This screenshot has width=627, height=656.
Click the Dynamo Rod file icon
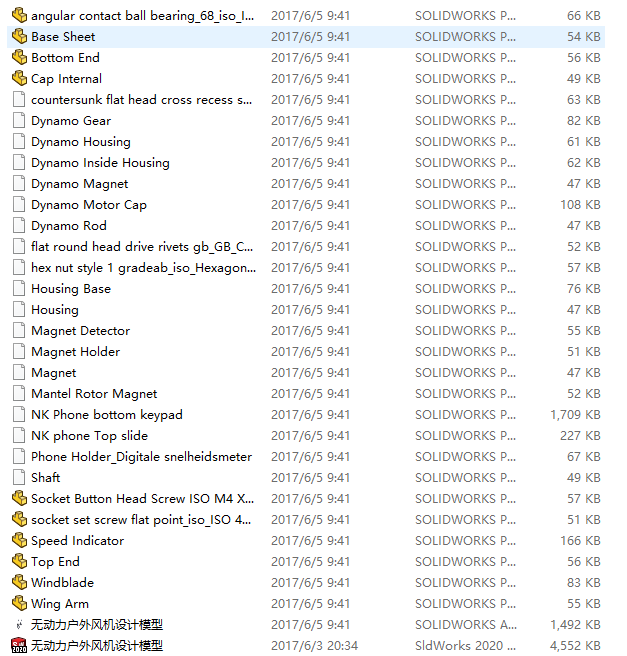click(x=19, y=226)
